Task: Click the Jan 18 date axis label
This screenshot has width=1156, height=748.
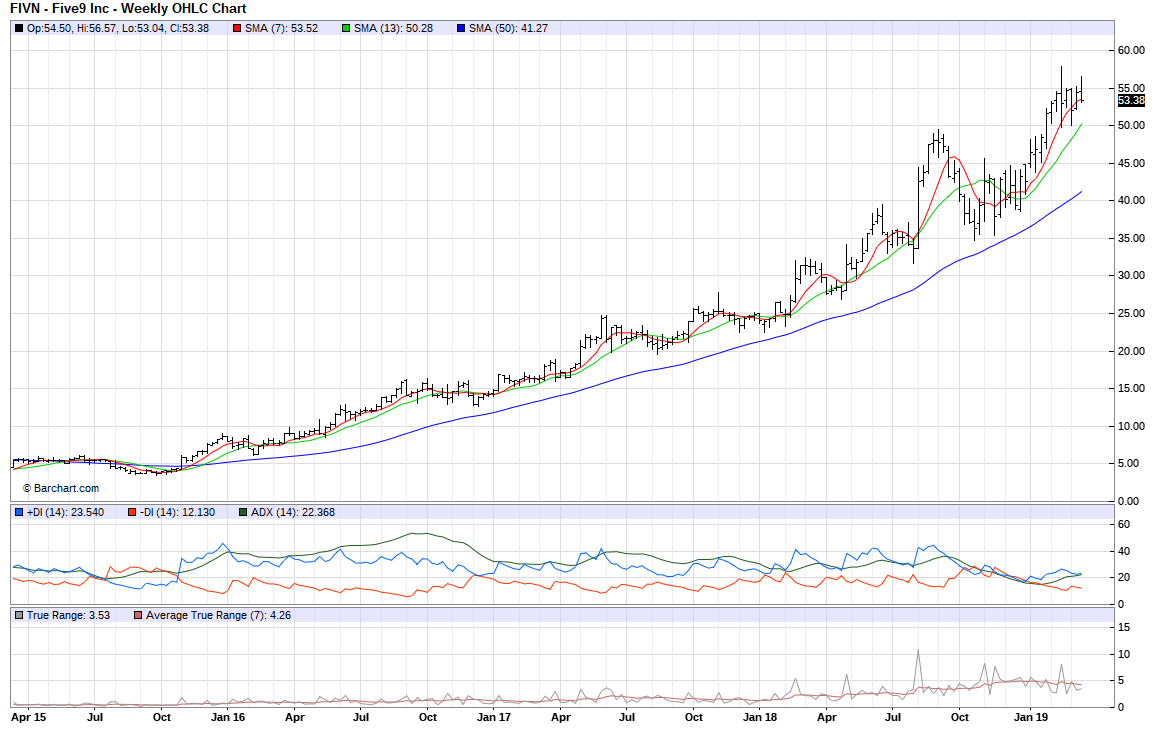Action: [761, 717]
